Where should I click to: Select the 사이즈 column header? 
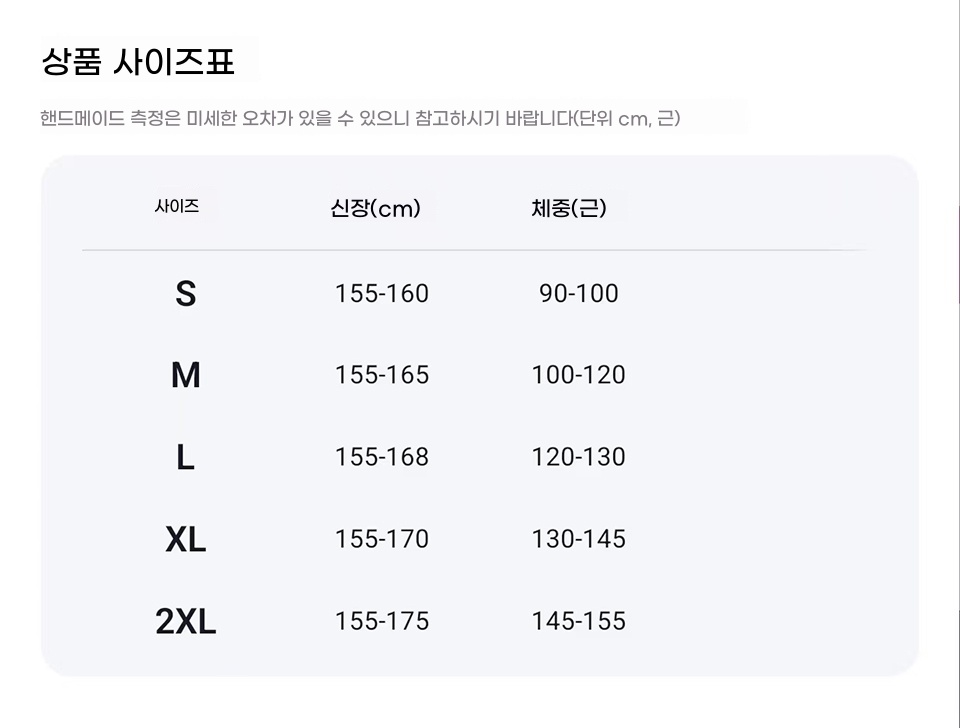tap(177, 207)
